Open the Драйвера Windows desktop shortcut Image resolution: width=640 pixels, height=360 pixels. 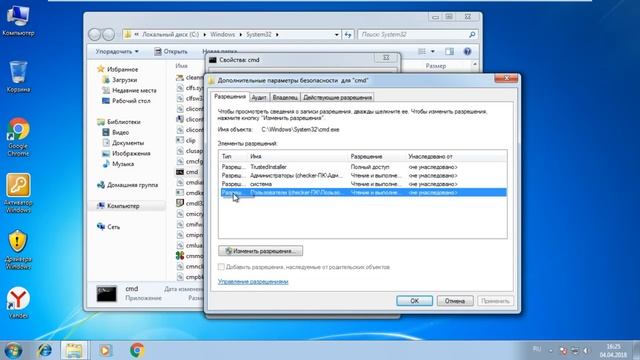click(x=18, y=249)
